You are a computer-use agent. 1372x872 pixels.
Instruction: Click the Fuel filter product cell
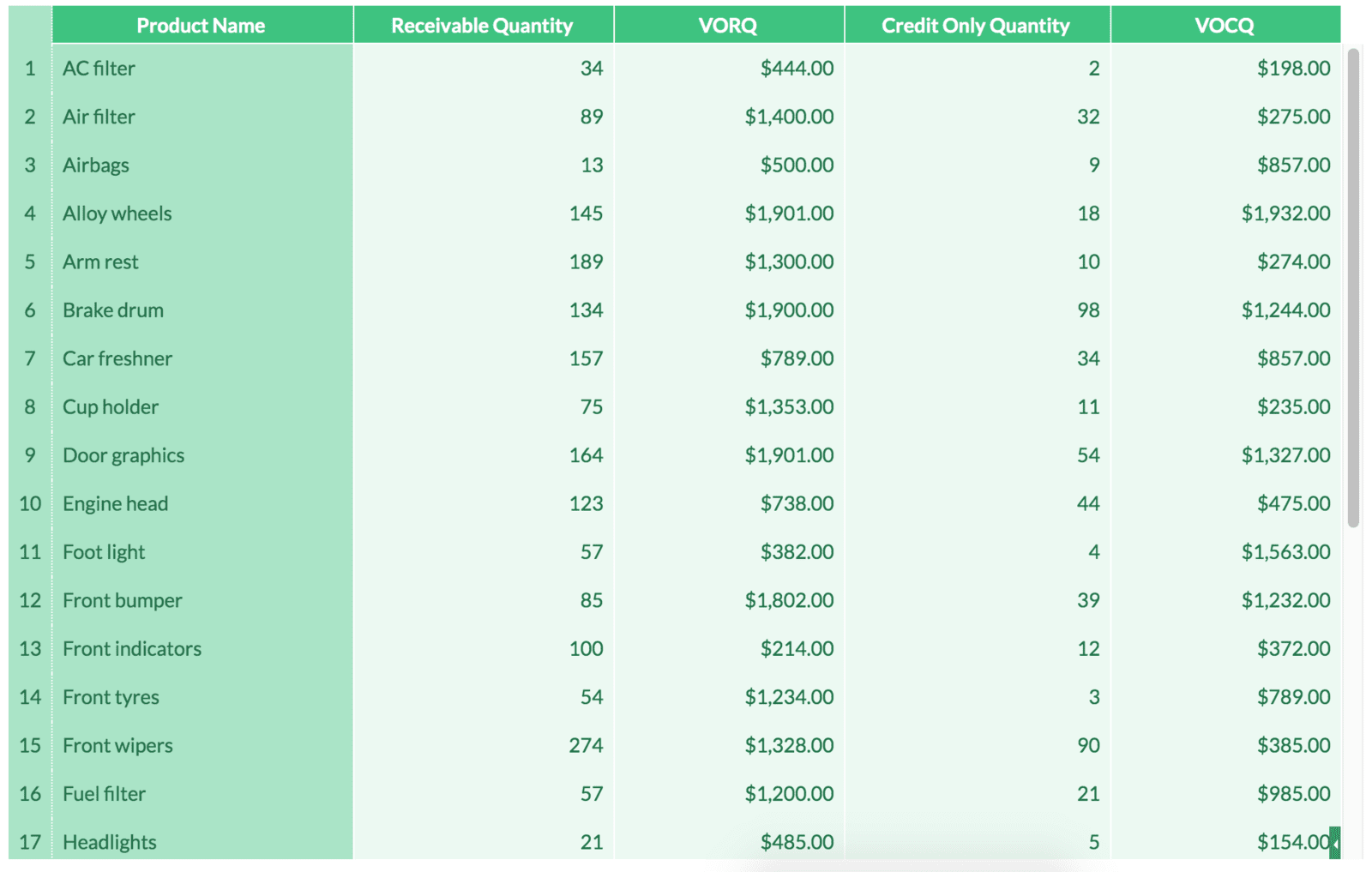tap(202, 794)
